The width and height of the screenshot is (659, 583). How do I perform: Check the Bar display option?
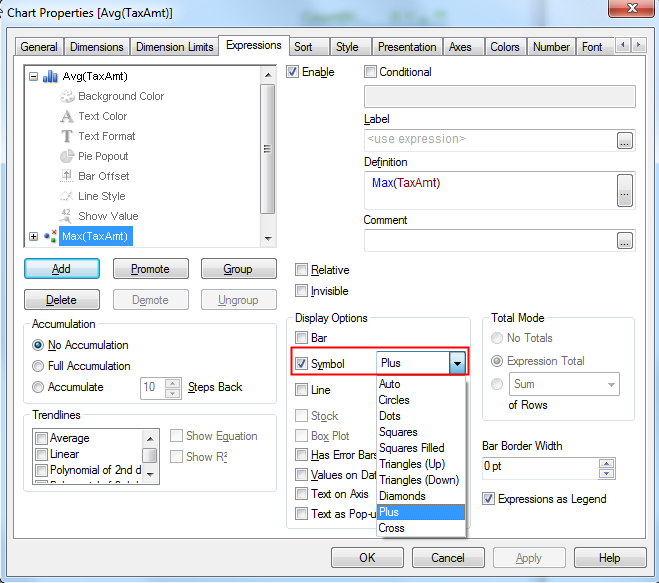[x=301, y=338]
